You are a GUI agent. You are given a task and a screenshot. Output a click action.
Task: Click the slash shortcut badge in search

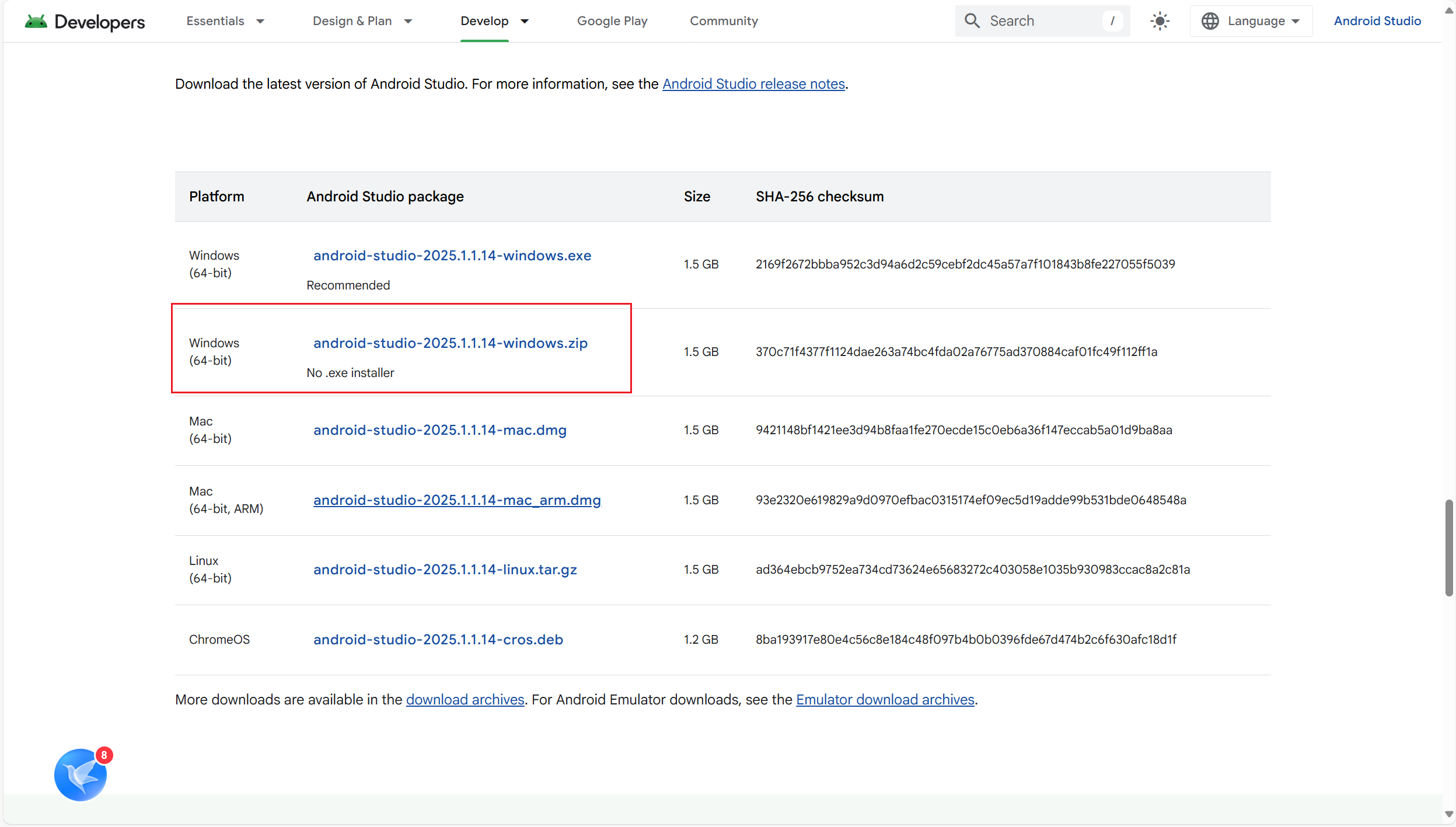click(1112, 21)
